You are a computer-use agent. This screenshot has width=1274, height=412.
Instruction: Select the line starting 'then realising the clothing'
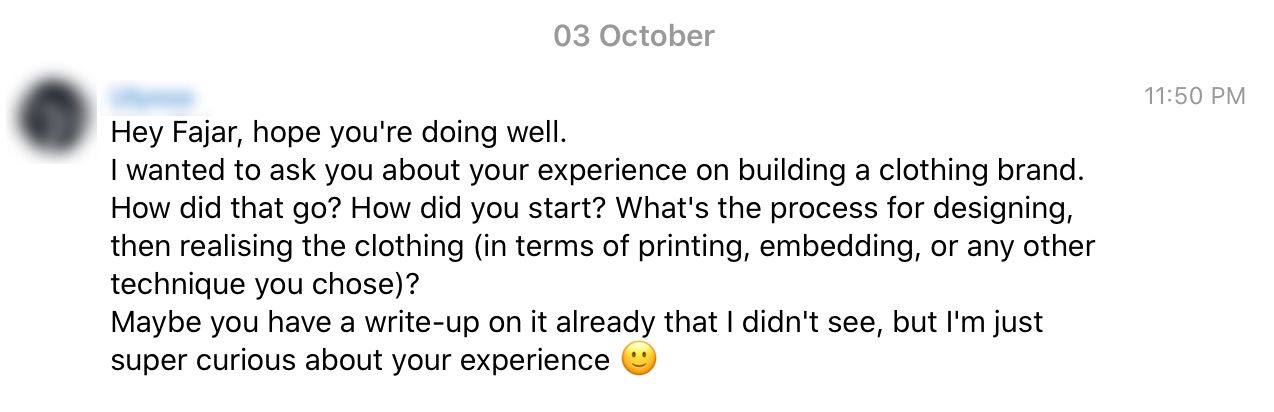coord(603,247)
